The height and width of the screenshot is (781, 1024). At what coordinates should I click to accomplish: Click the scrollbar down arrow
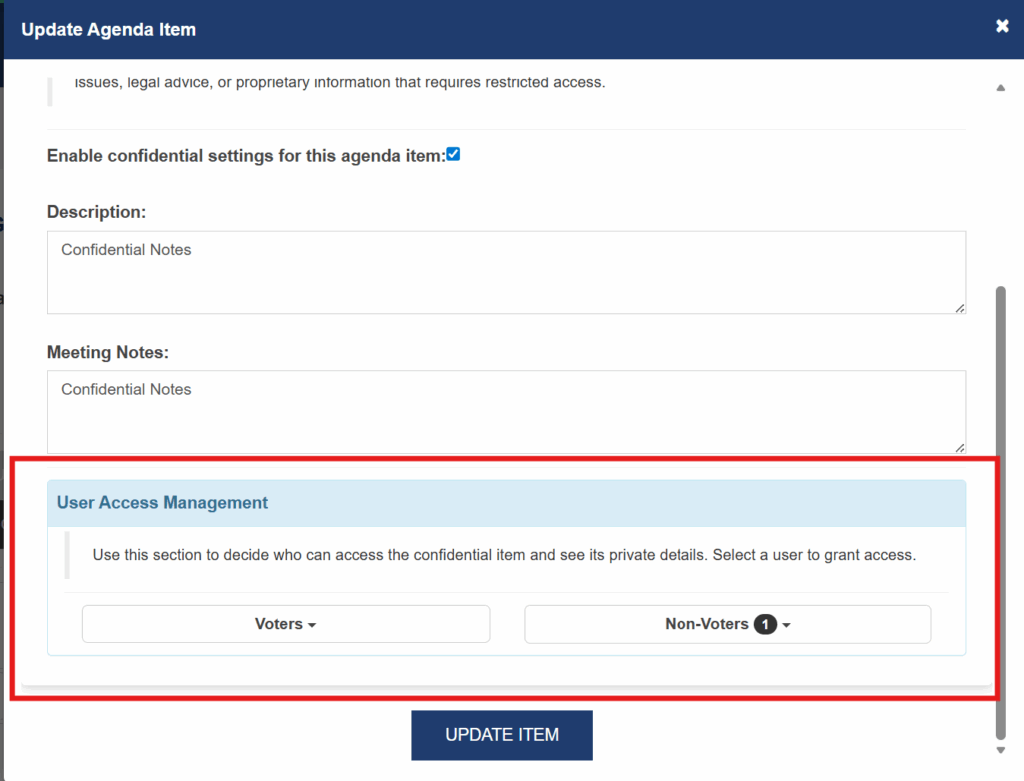coord(1001,750)
